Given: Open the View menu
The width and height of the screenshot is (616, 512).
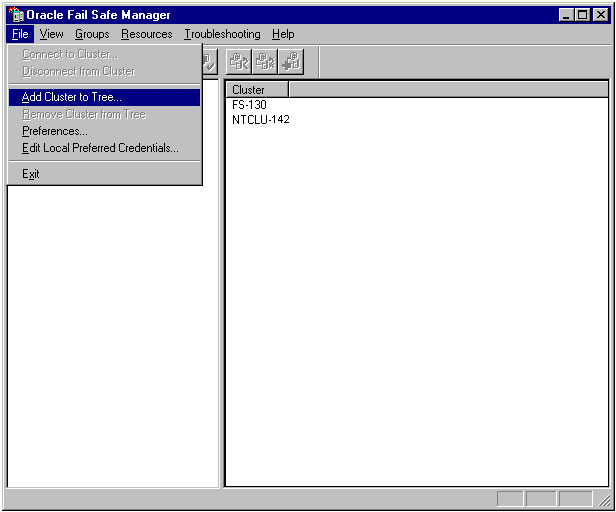Looking at the screenshot, I should [x=51, y=34].
